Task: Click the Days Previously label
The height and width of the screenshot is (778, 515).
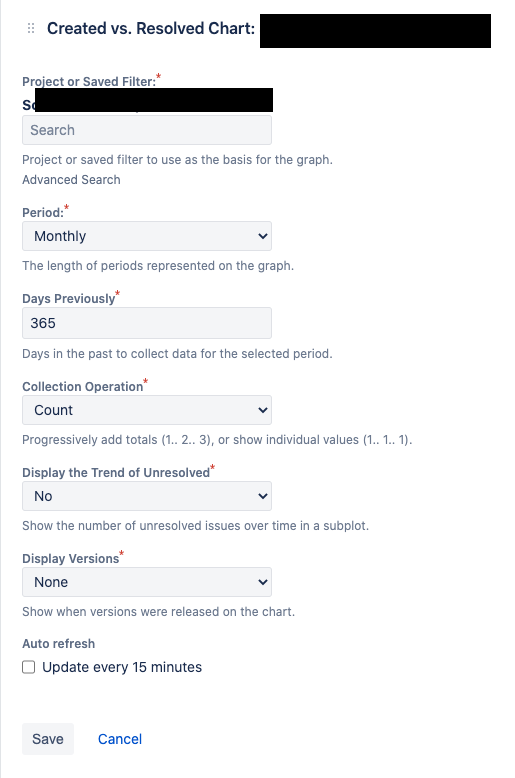Action: coord(68,298)
